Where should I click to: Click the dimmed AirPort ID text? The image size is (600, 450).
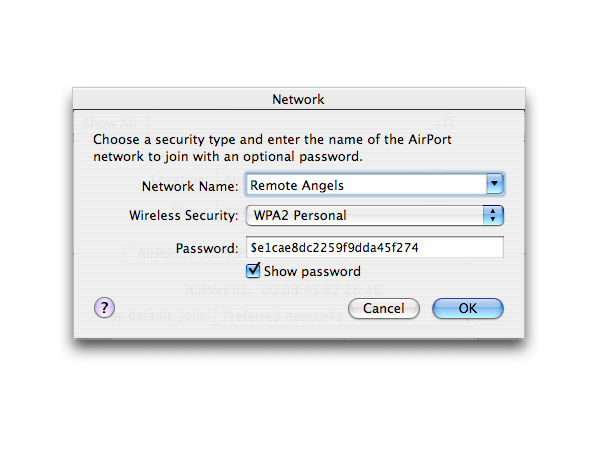tap(282, 290)
